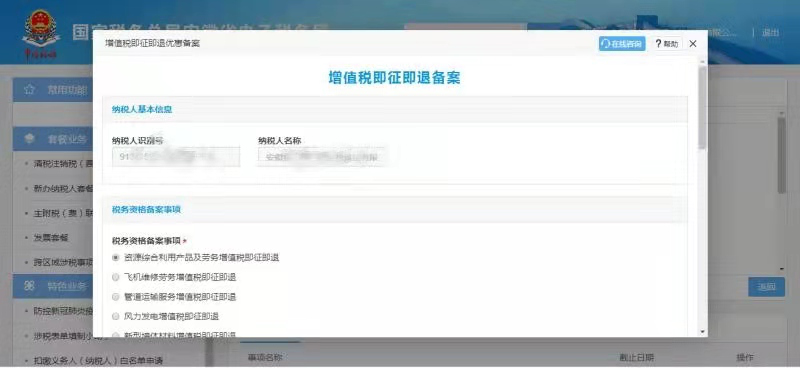Open 主附税联合申报 sidebar item
Image resolution: width=800 pixels, height=368 pixels.
pyautogui.click(x=63, y=213)
